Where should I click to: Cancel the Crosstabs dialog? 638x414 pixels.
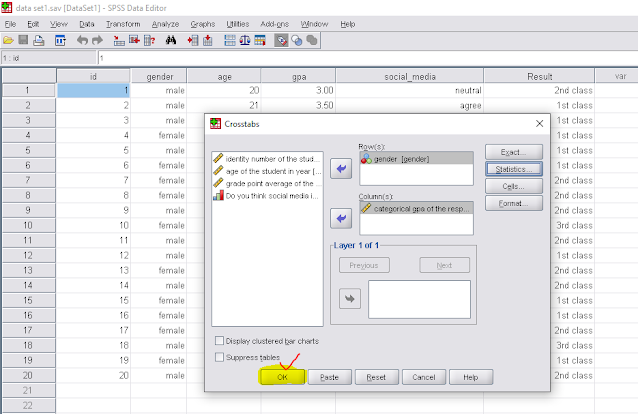click(424, 377)
